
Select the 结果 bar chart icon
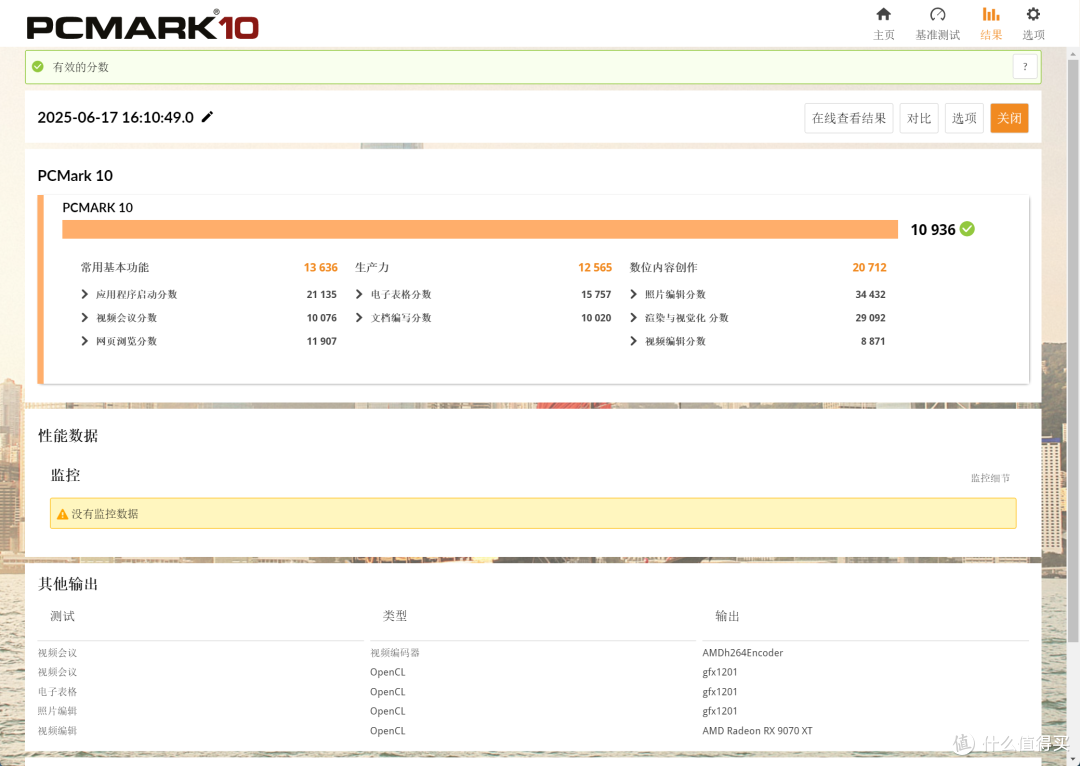point(990,14)
